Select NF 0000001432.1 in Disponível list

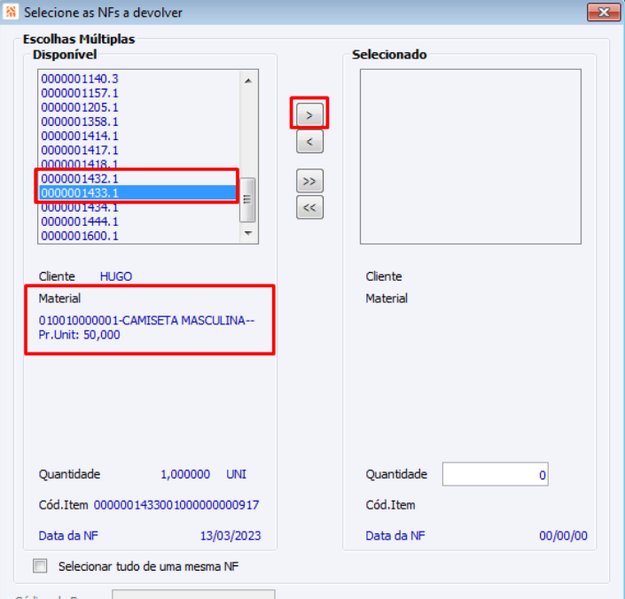tap(138, 179)
